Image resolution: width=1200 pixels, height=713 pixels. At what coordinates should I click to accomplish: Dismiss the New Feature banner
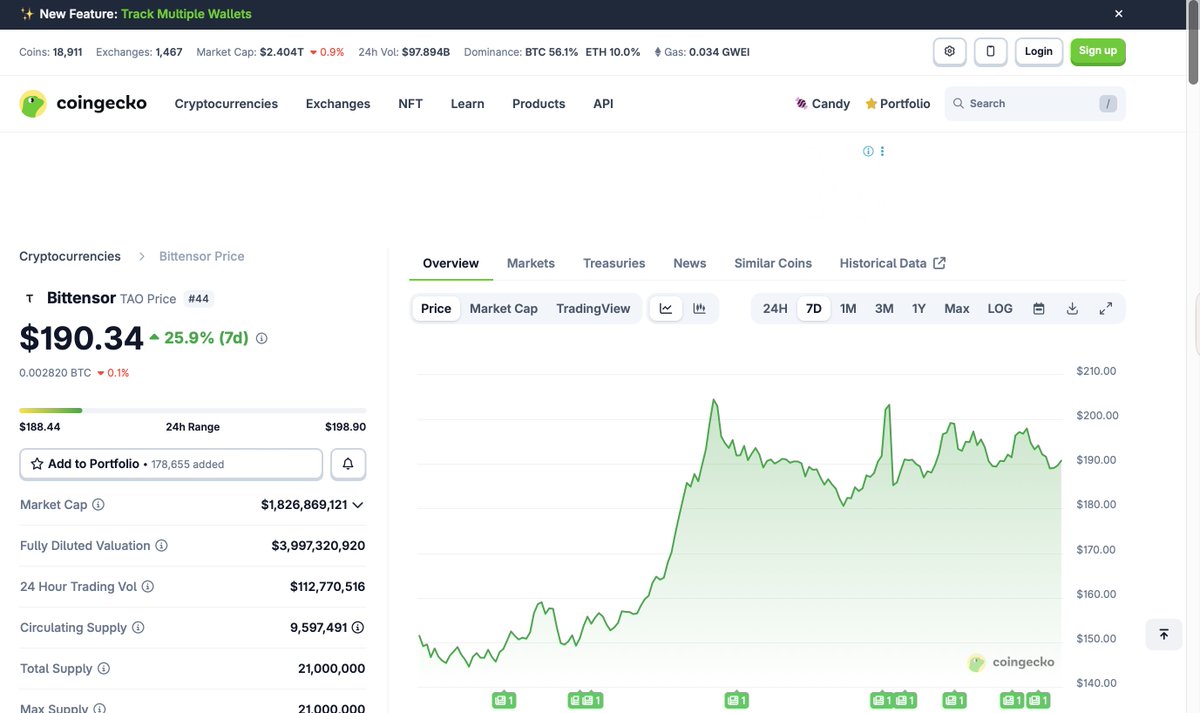[x=1119, y=14]
